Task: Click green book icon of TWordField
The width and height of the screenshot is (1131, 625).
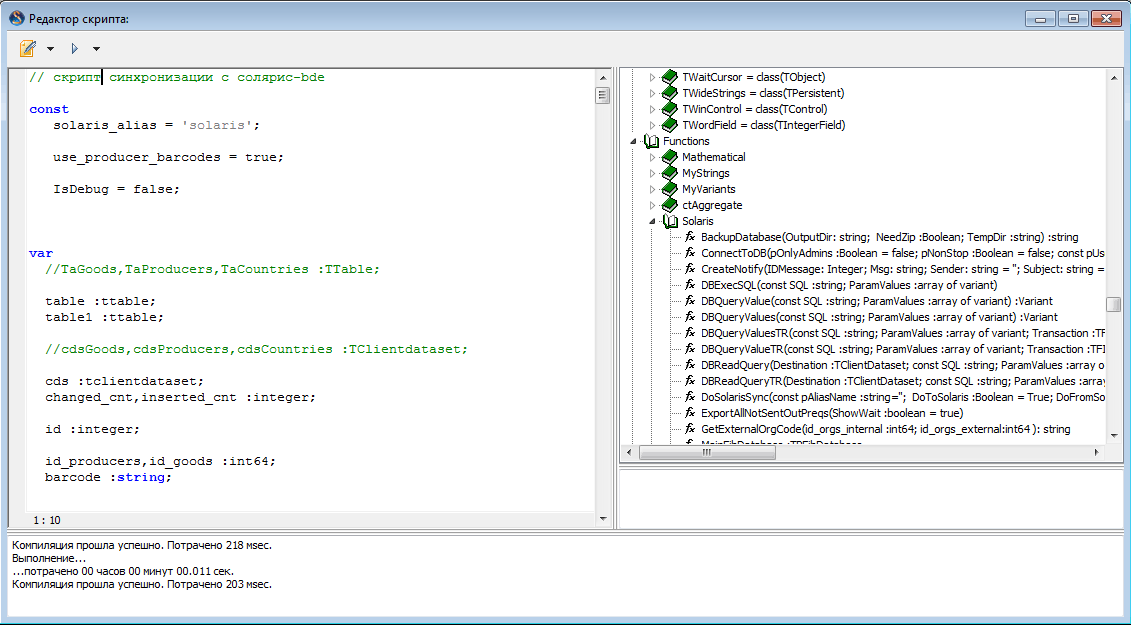Action: point(669,125)
